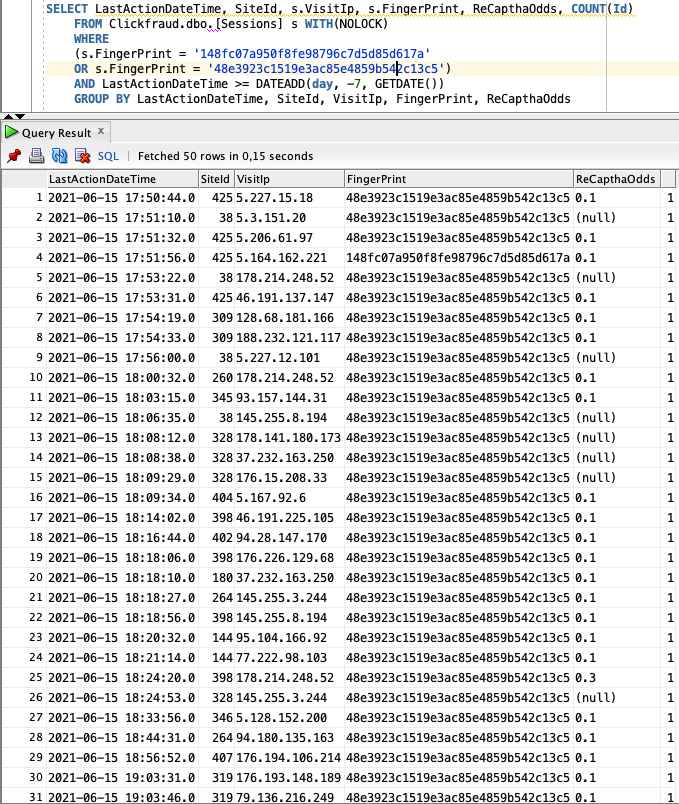Click the COUNT(Id) expression in query

(x=602, y=9)
